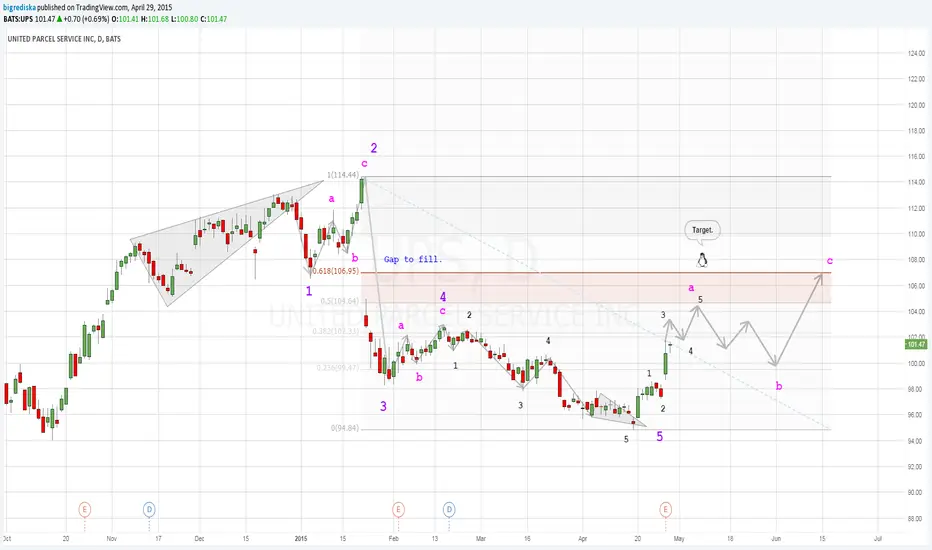932x550 pixels.
Task: Click the purple wave 4 label in mid-February
Action: point(443,297)
